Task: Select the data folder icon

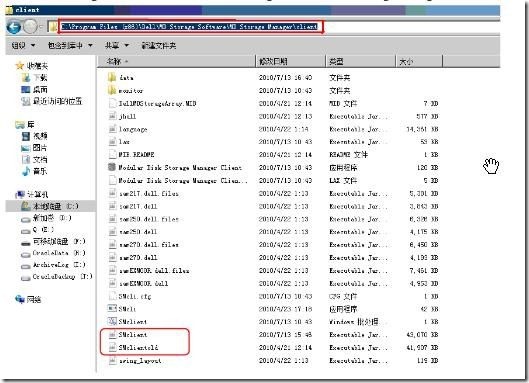Action: [112, 77]
